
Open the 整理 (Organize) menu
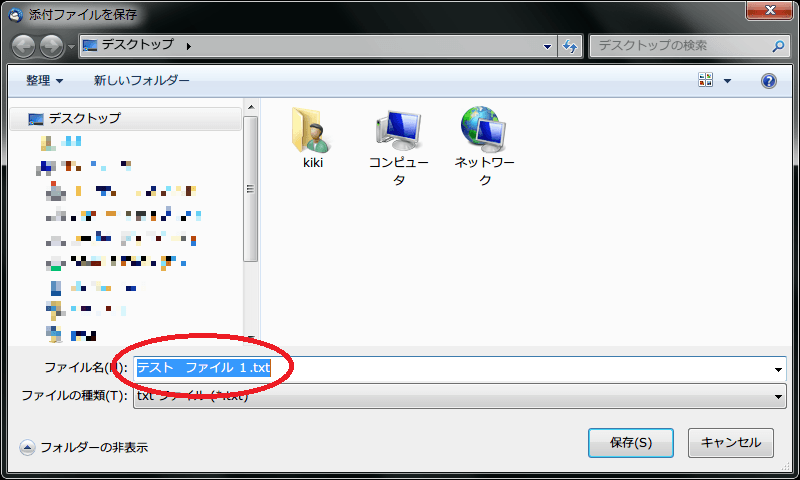(45, 81)
